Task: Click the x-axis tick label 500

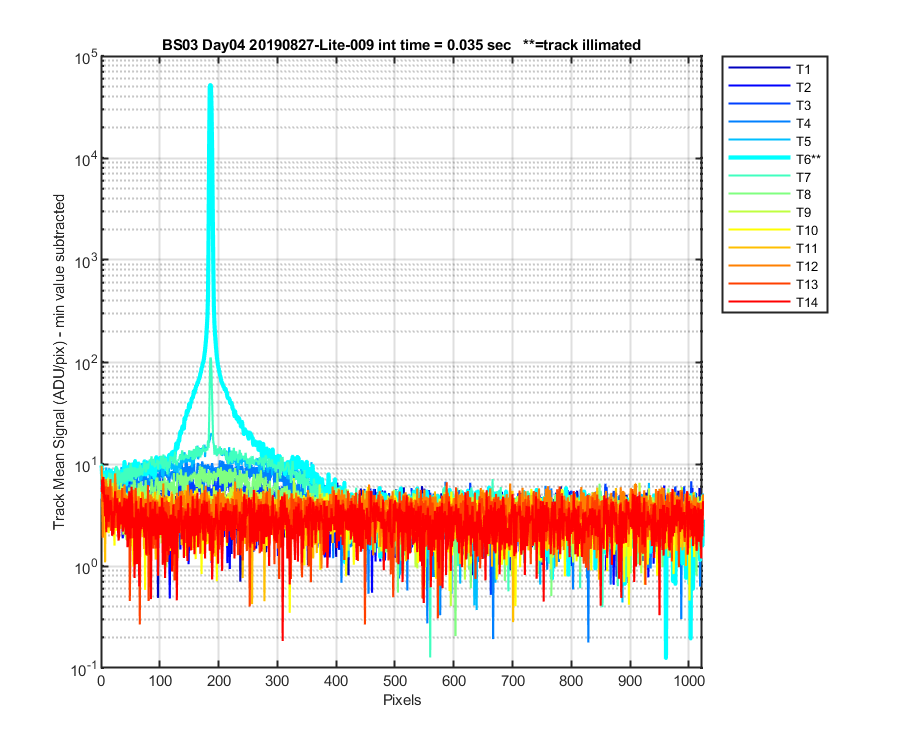Action: click(395, 681)
